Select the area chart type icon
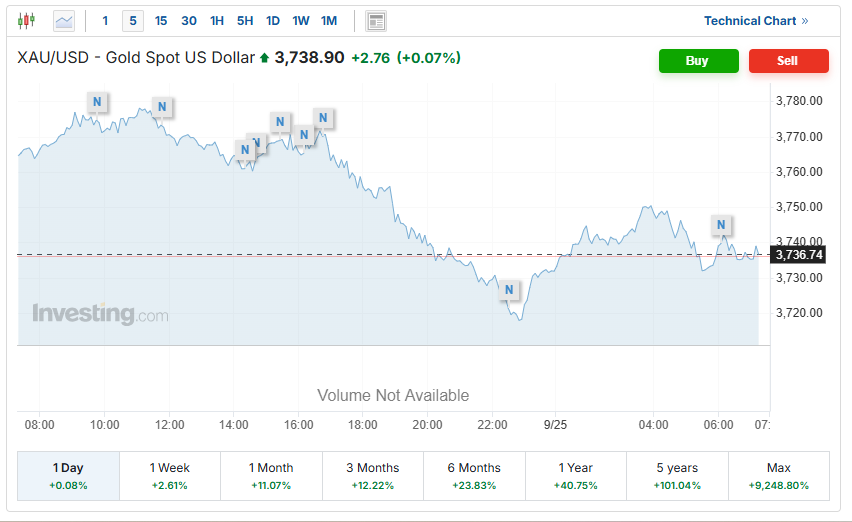Image resolution: width=852 pixels, height=522 pixels. pos(63,20)
